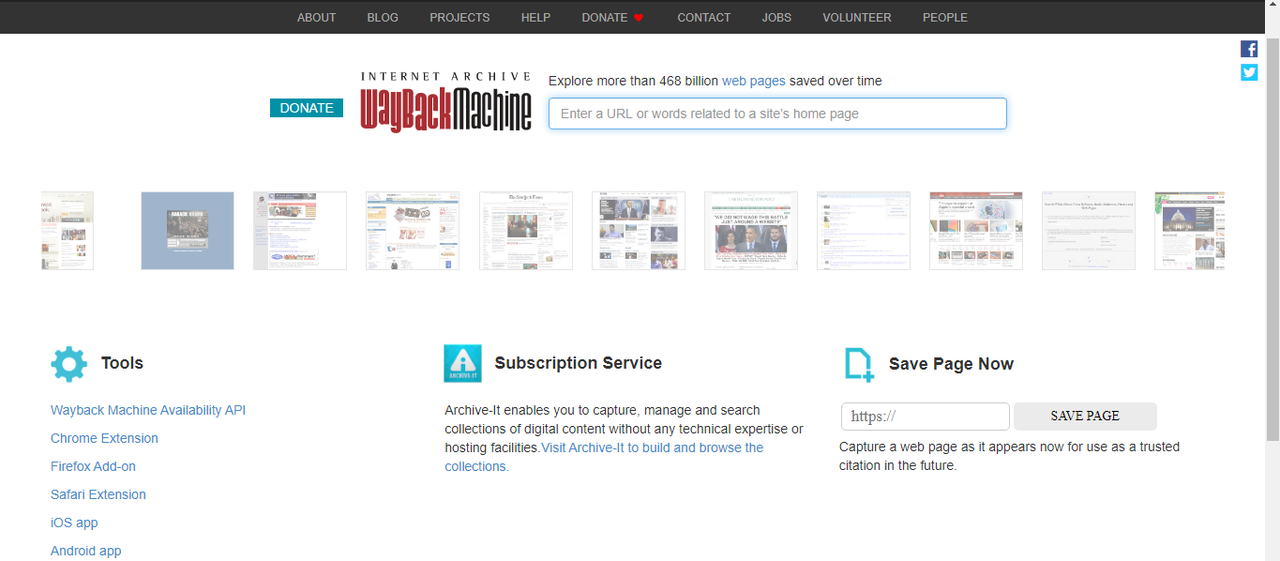Go to the BLOG page
1280x561 pixels.
(x=382, y=17)
